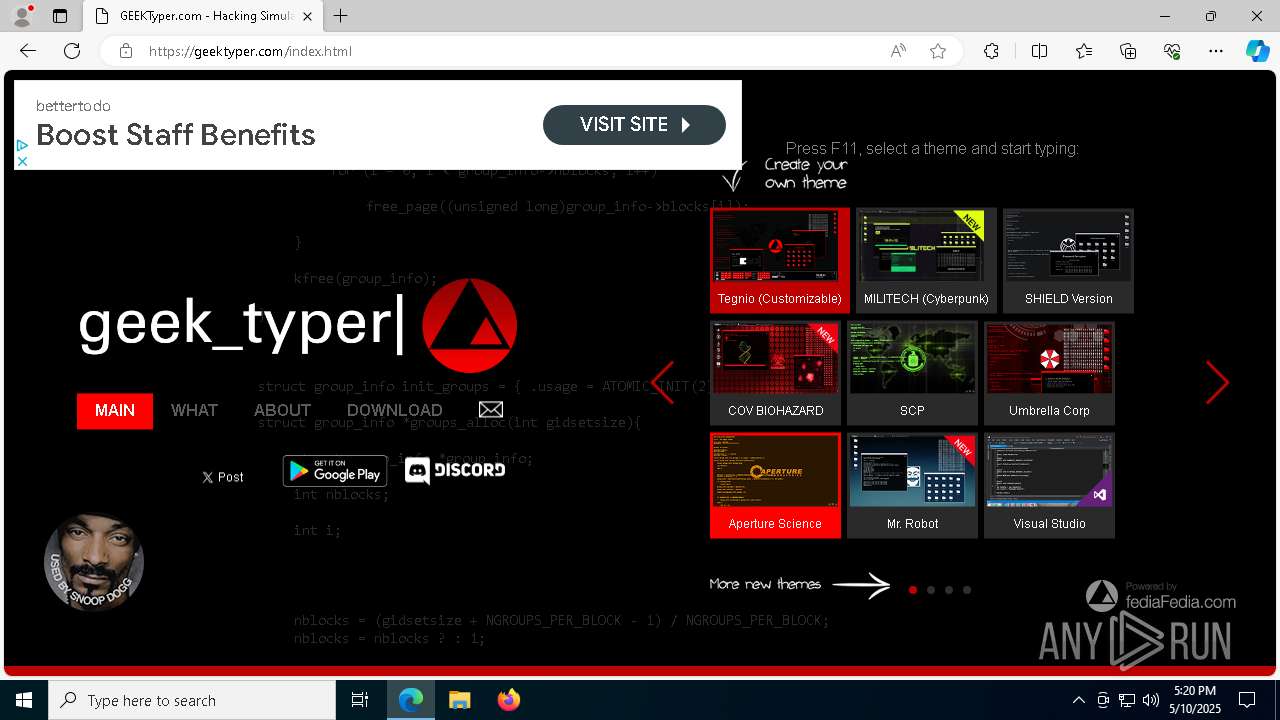Select the fourth theme pagination dot
This screenshot has width=1280, height=720.
pos(967,590)
